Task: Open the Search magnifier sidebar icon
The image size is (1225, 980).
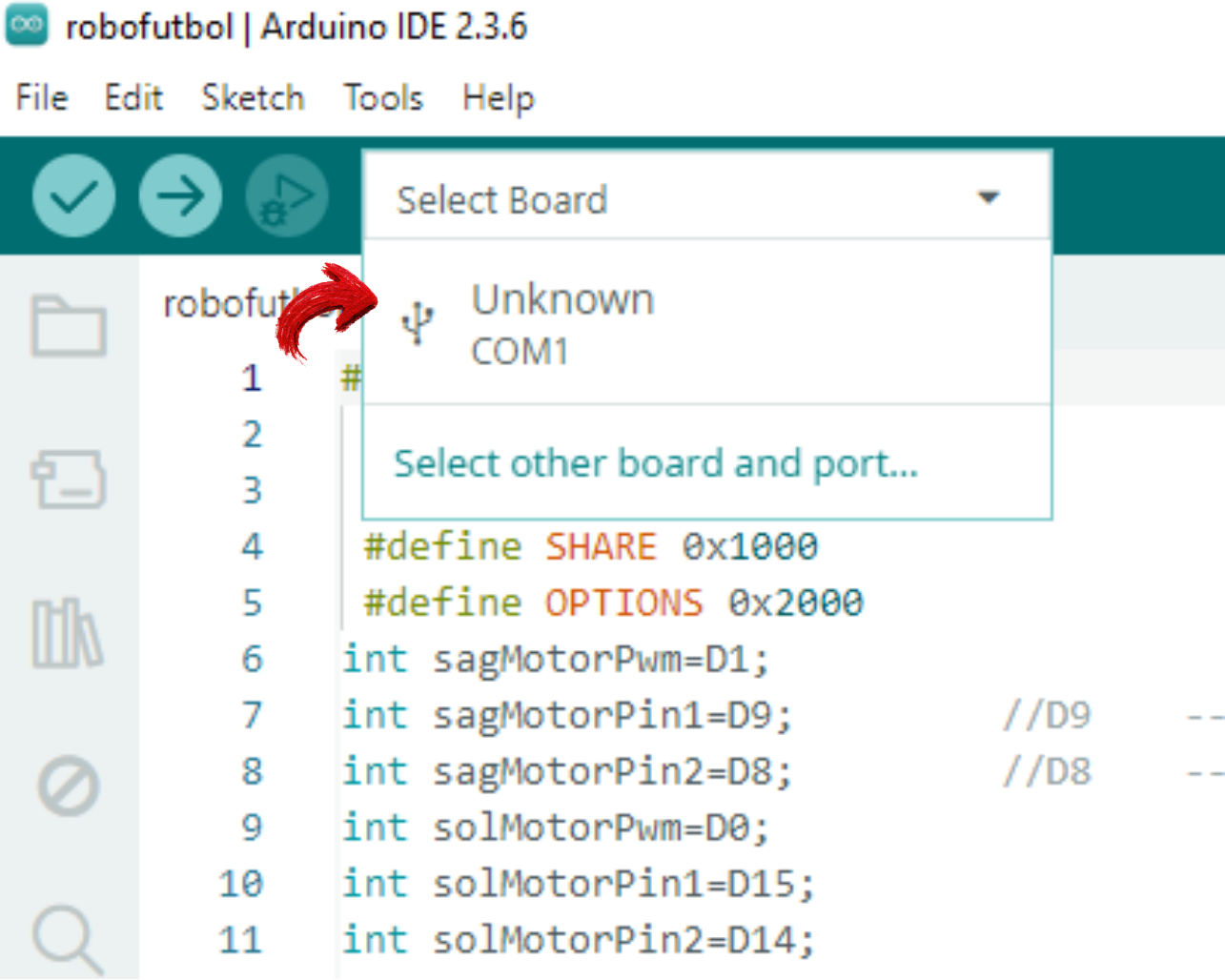Action: pos(68,940)
